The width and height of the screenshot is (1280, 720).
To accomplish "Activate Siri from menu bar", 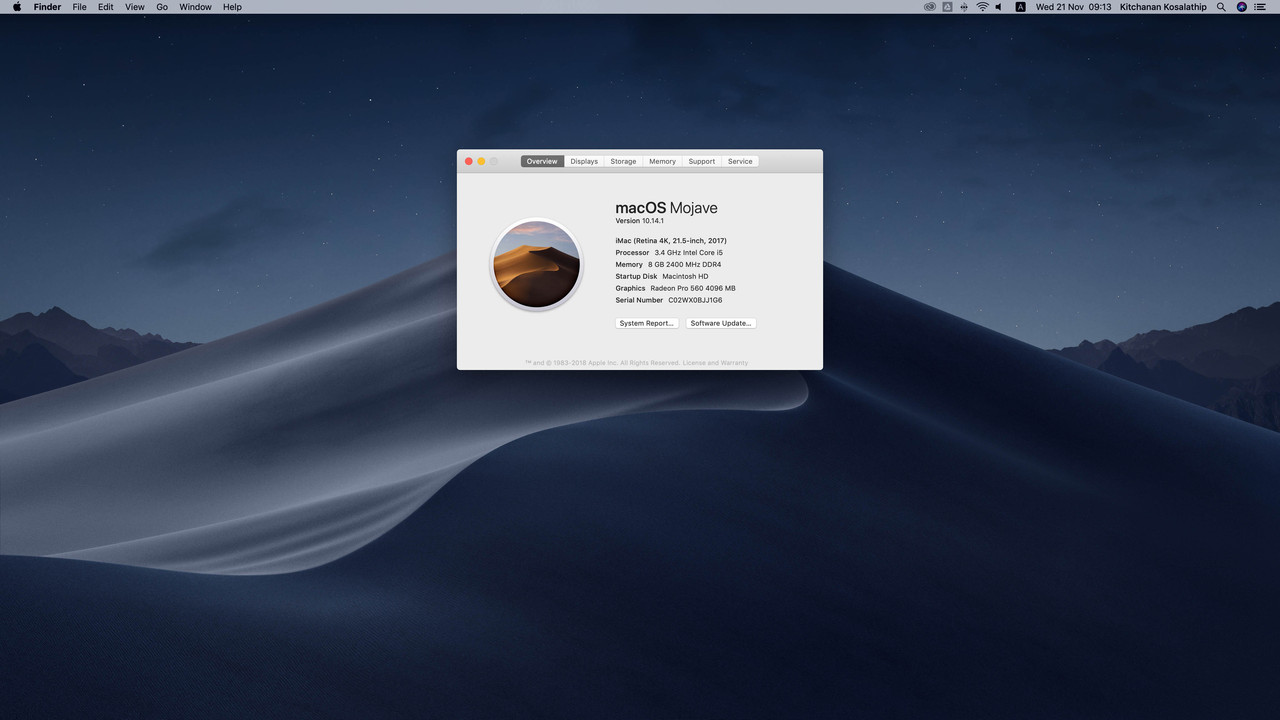I will point(1242,7).
